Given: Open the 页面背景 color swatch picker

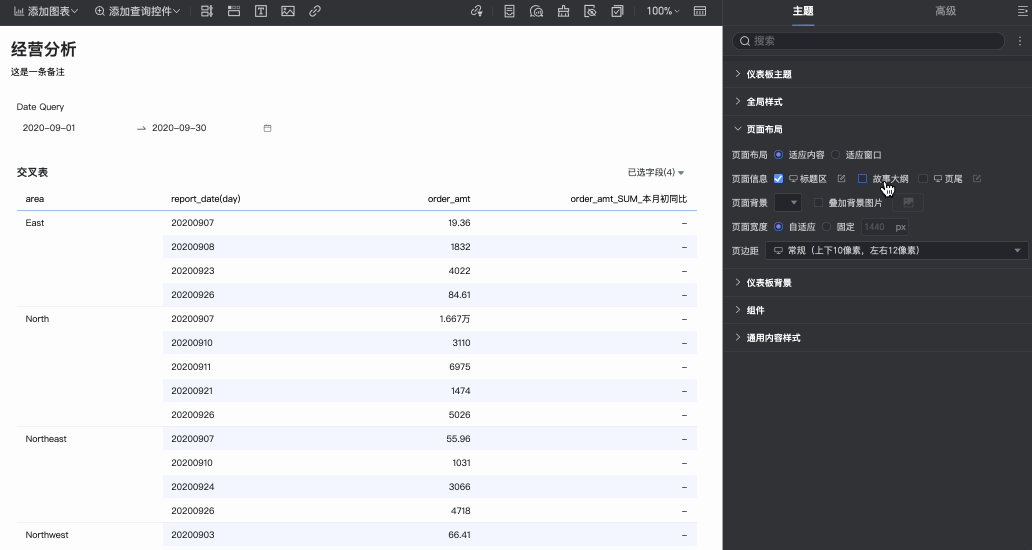Looking at the screenshot, I should coord(788,203).
